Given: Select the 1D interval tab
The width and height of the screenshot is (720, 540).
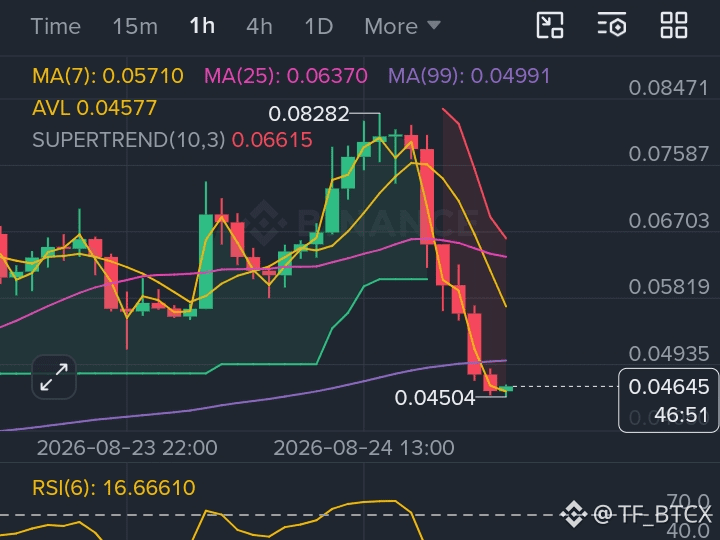Looking at the screenshot, I should coord(319,26).
